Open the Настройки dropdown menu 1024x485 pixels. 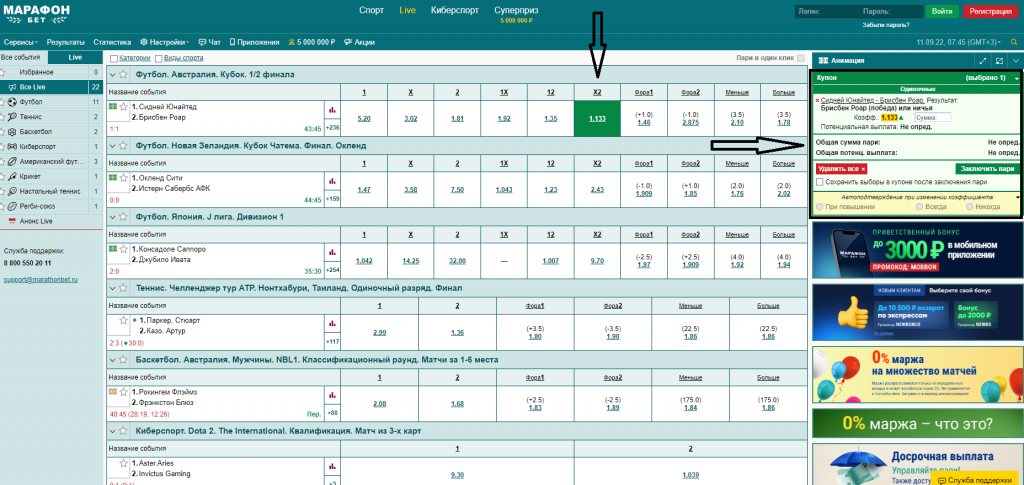(x=165, y=43)
